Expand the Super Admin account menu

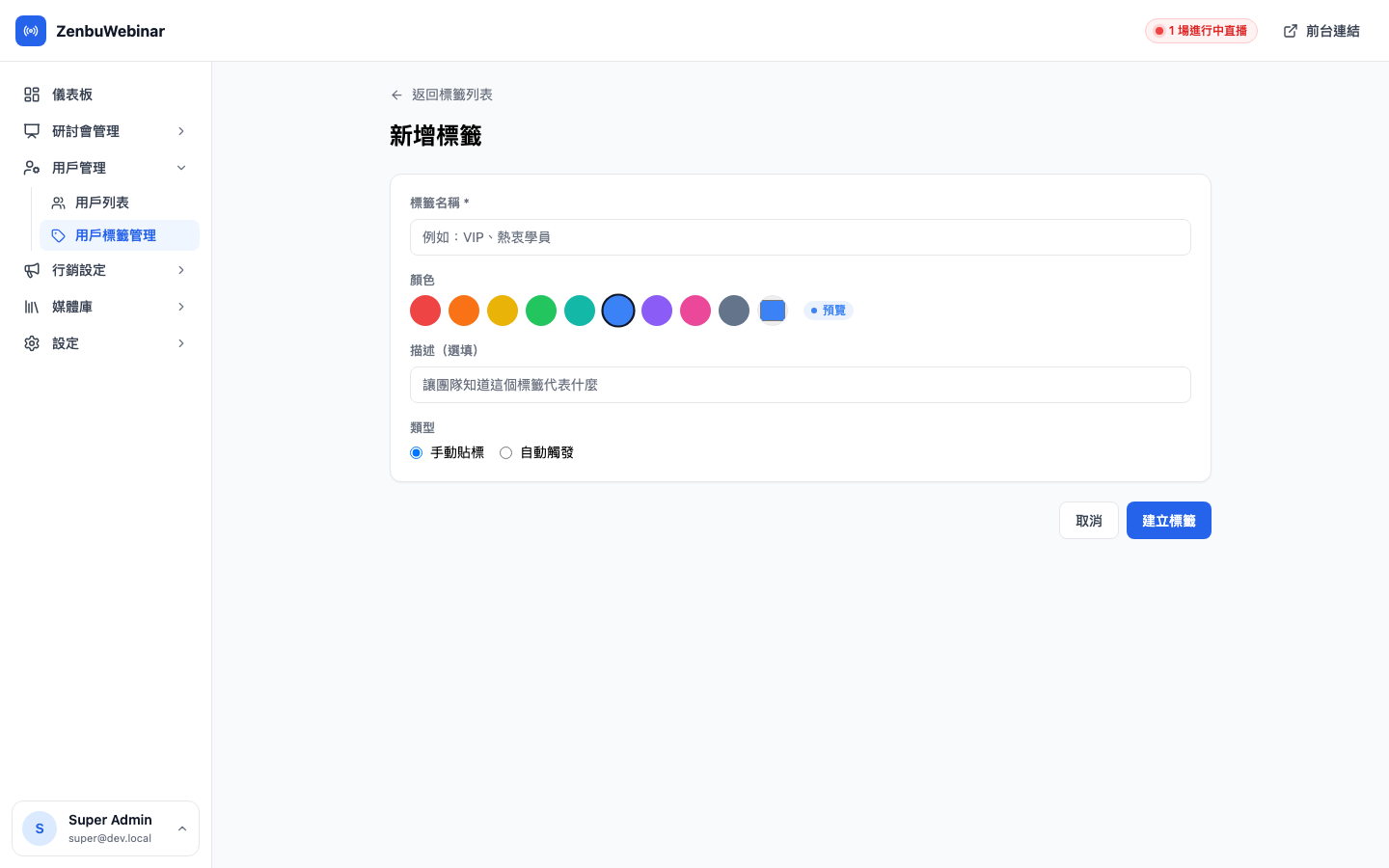coord(182,827)
